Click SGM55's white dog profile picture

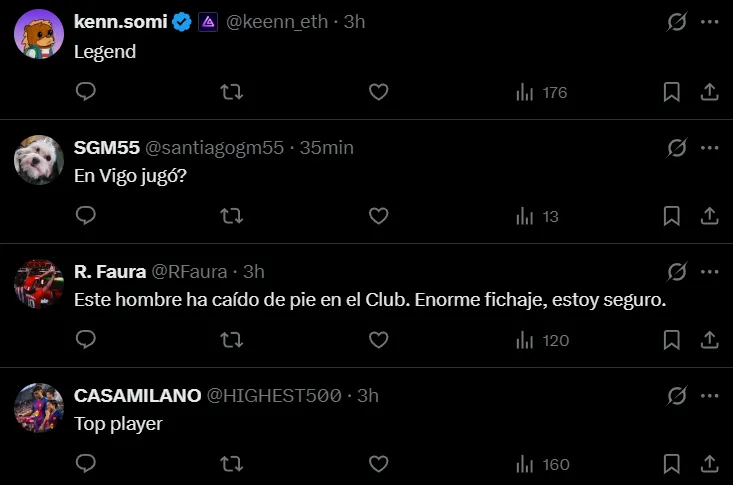39,160
